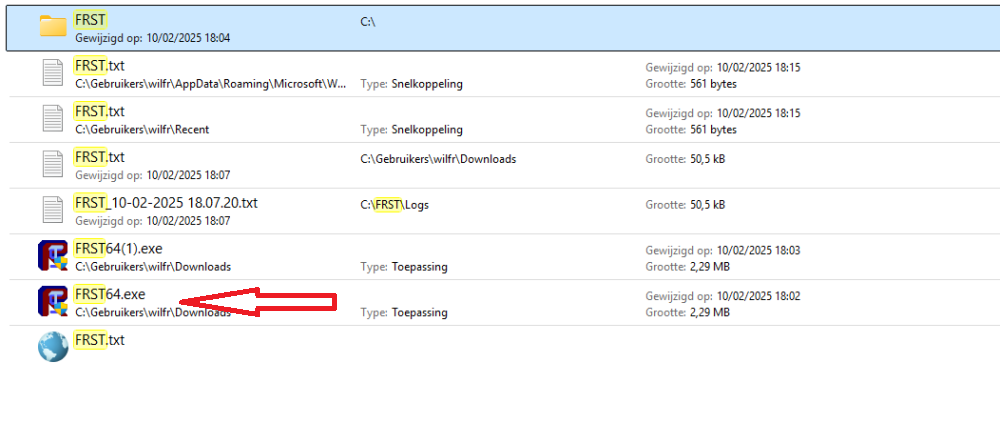Select the icon of 50,5 kB FRST.txt in Downloads
This screenshot has width=1000, height=423.
tap(53, 166)
